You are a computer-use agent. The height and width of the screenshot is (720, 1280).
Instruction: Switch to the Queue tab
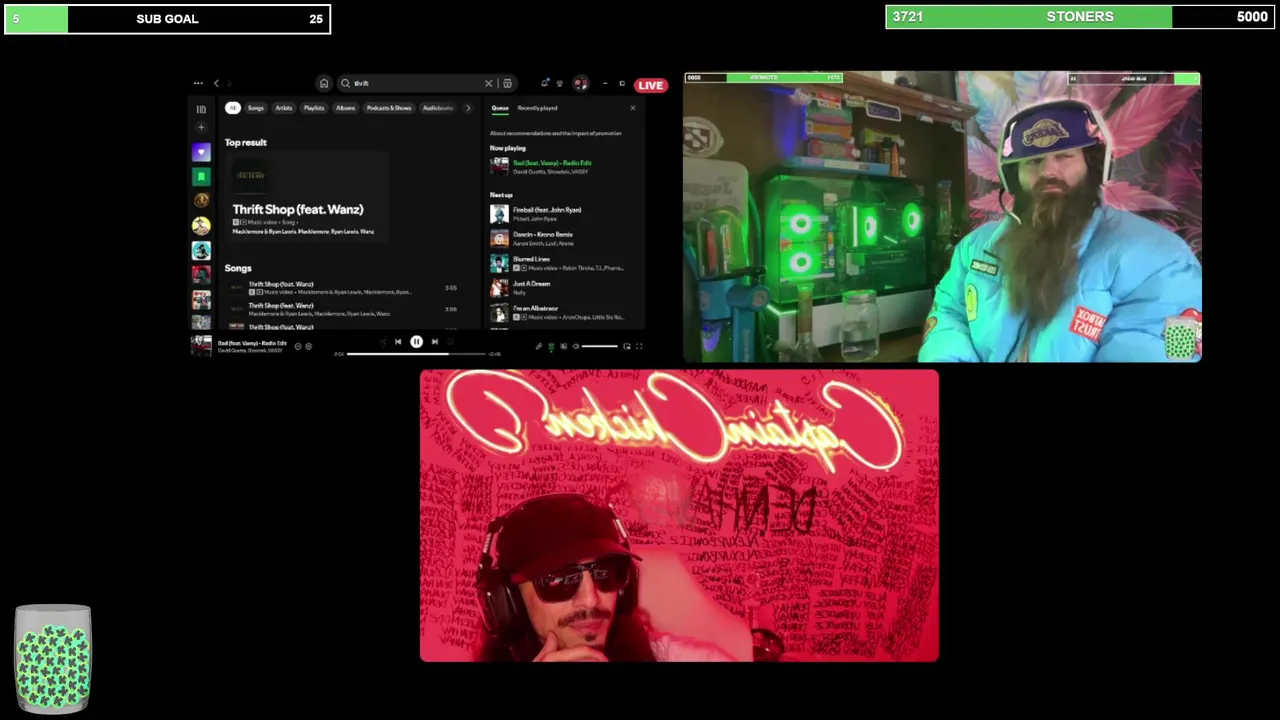pos(500,108)
